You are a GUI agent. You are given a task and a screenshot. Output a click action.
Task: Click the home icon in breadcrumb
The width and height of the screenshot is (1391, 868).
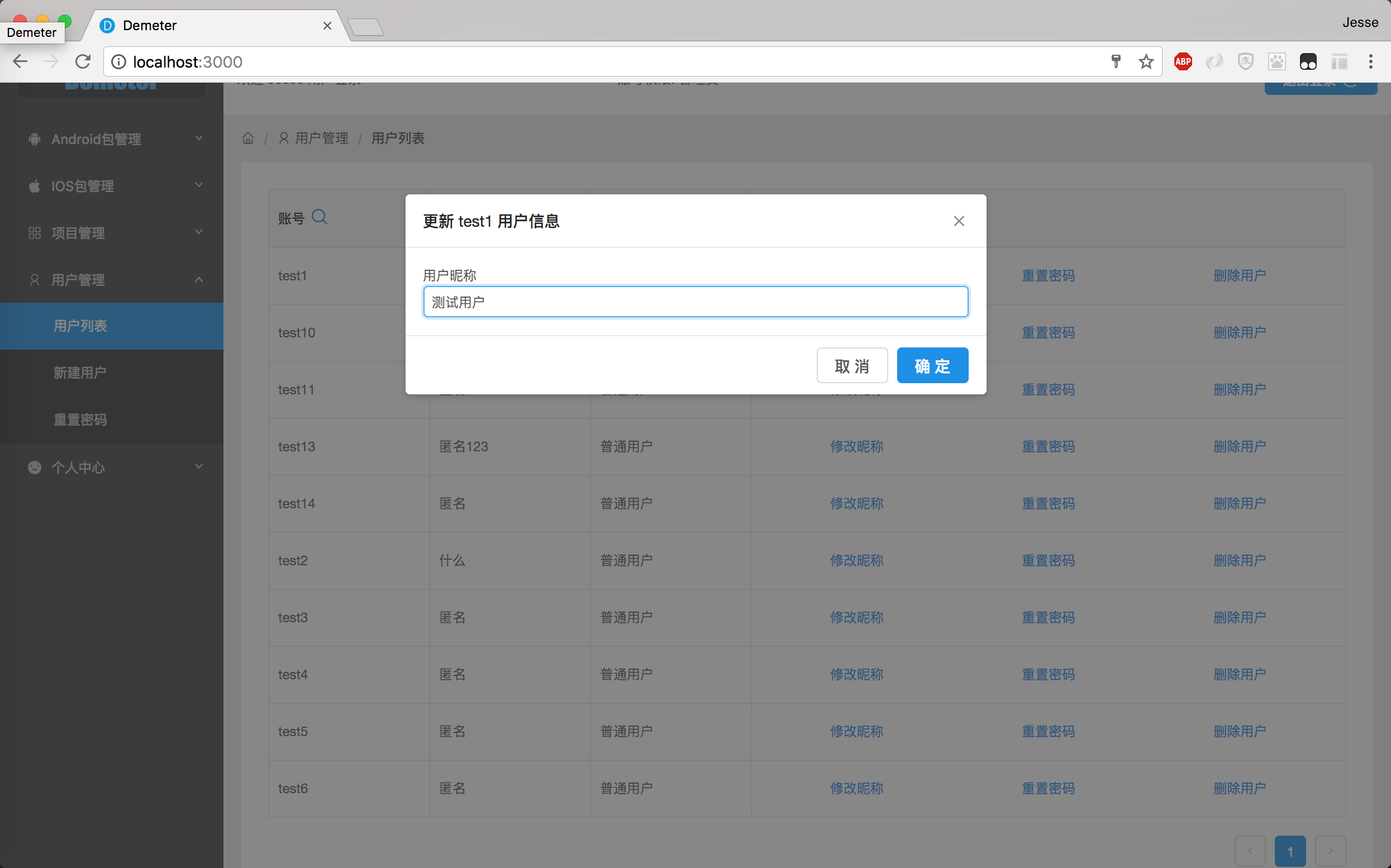pyautogui.click(x=248, y=139)
